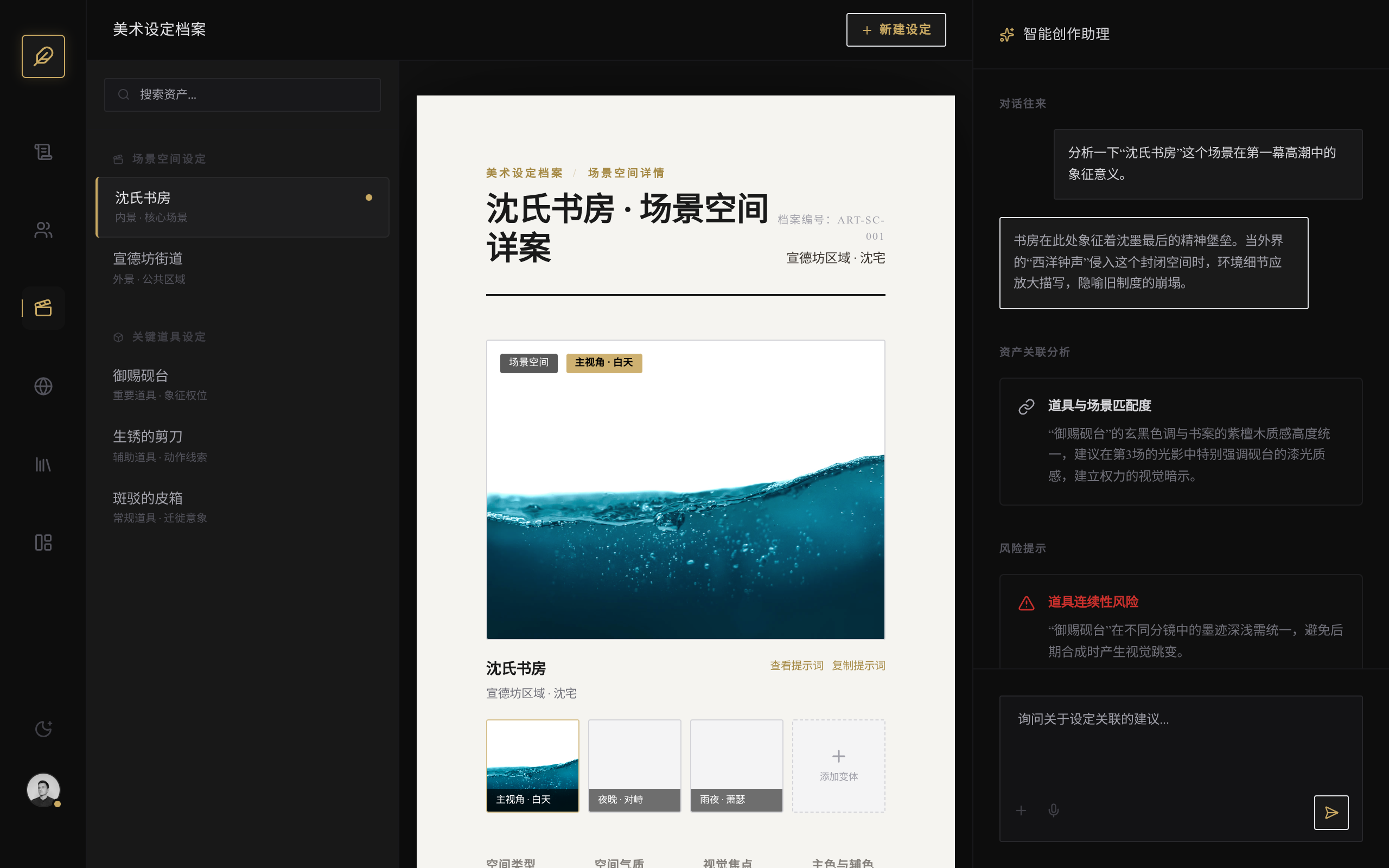Viewport: 1389px width, 868px height.
Task: Click 复制提示词 link
Action: point(858,665)
